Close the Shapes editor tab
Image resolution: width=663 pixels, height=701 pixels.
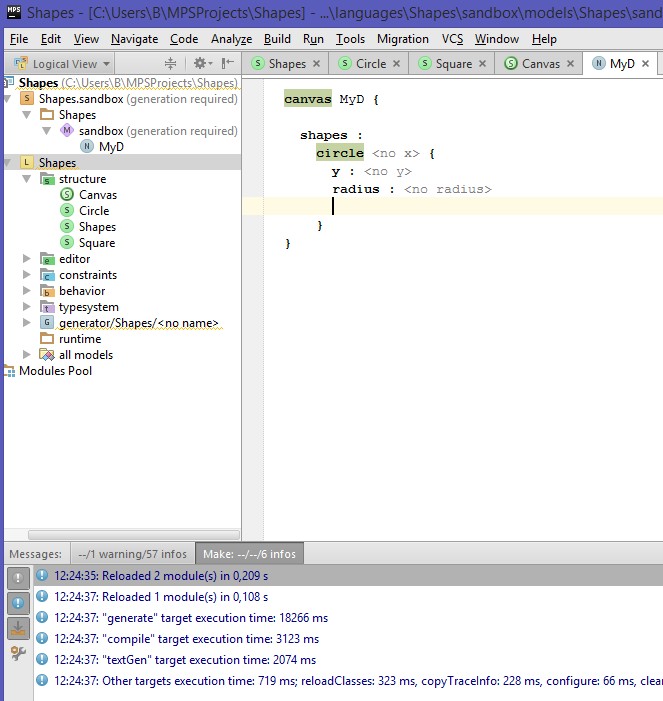pos(317,63)
